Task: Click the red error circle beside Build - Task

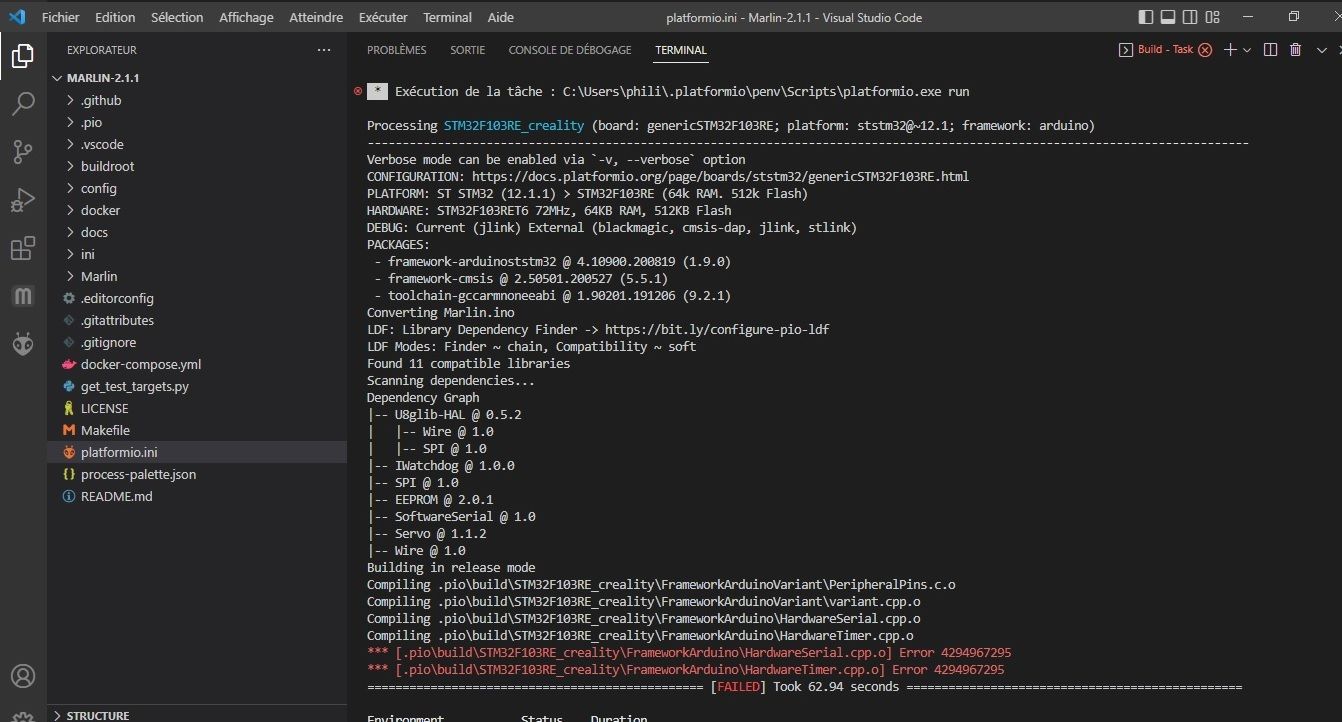Action: click(1205, 50)
